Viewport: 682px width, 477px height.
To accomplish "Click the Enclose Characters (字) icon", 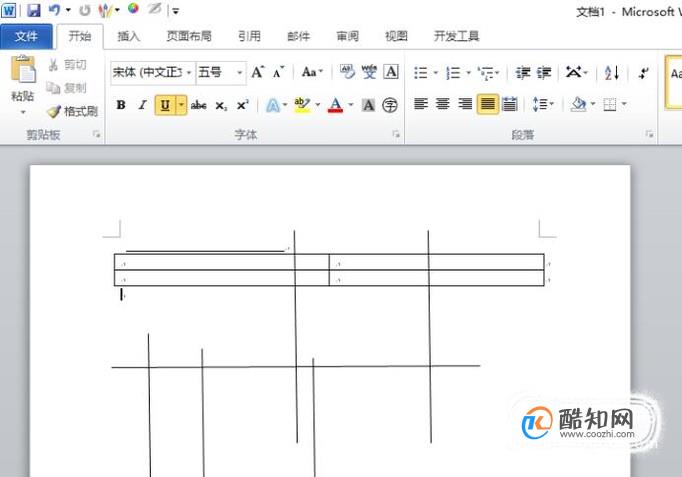I will click(x=390, y=105).
